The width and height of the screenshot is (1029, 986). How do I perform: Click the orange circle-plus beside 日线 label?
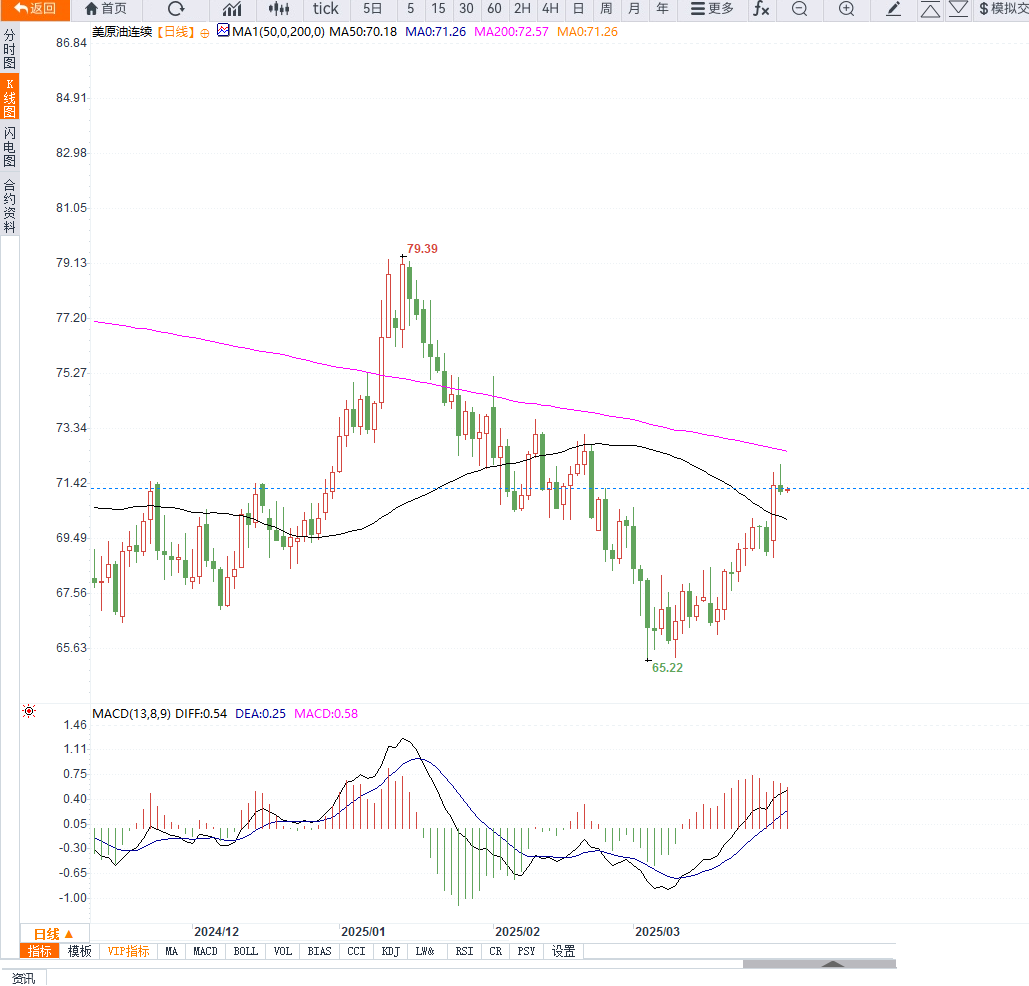205,33
